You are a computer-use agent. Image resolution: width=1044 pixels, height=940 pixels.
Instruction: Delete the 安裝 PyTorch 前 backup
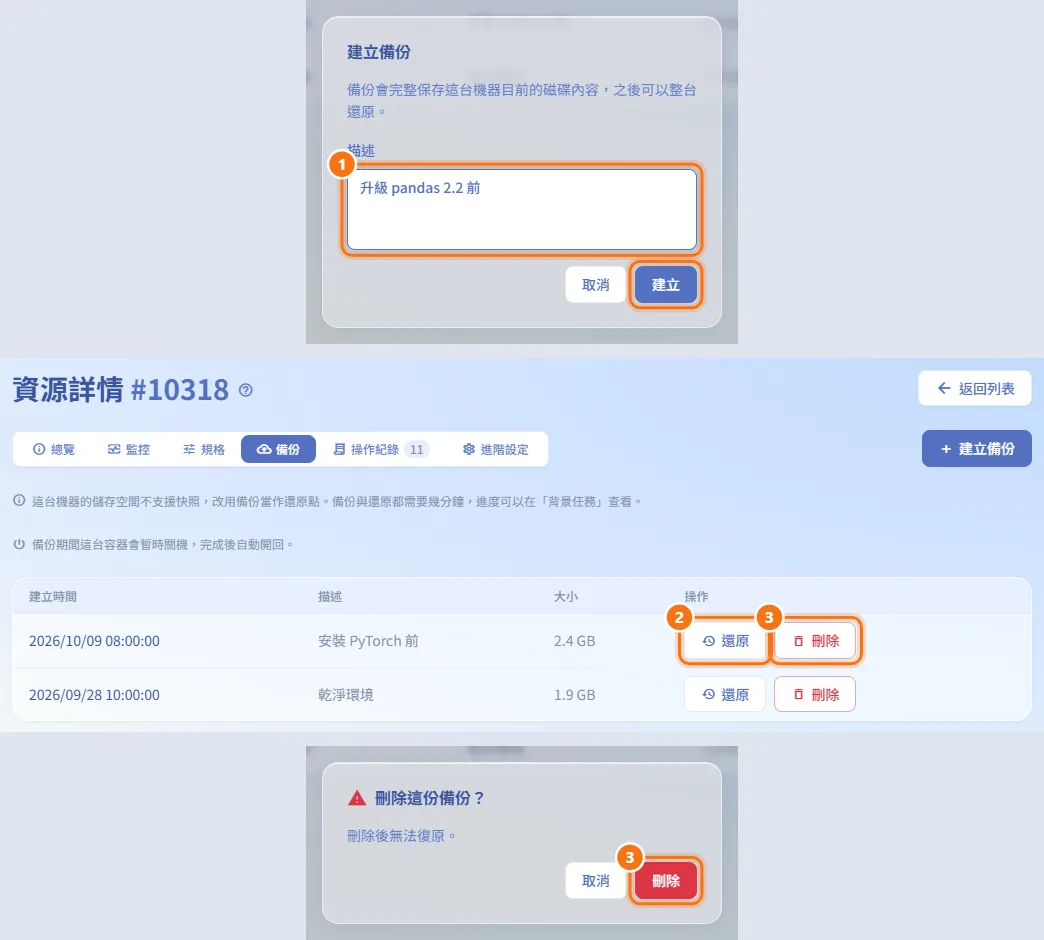coord(815,640)
